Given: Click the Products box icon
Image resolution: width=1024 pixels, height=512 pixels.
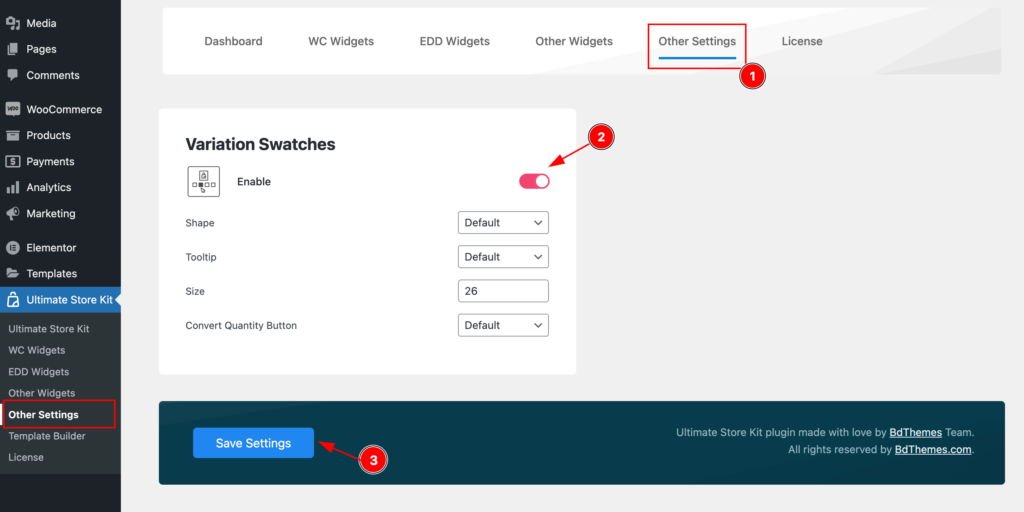Looking at the screenshot, I should click(x=12, y=135).
